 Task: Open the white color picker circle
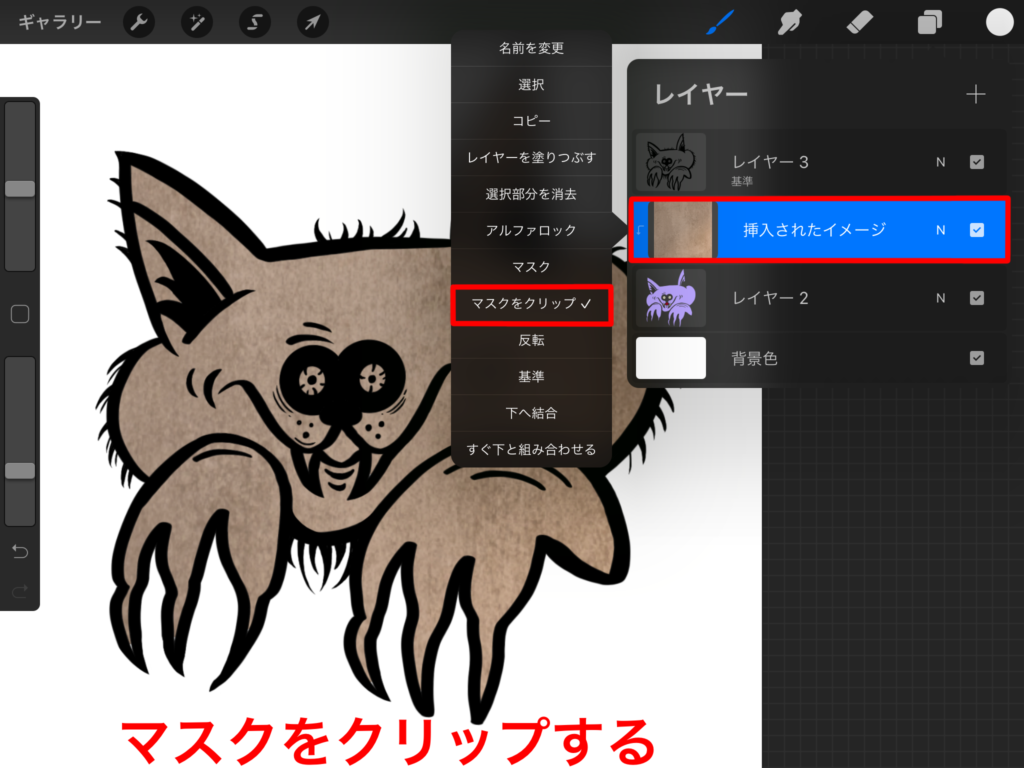999,22
